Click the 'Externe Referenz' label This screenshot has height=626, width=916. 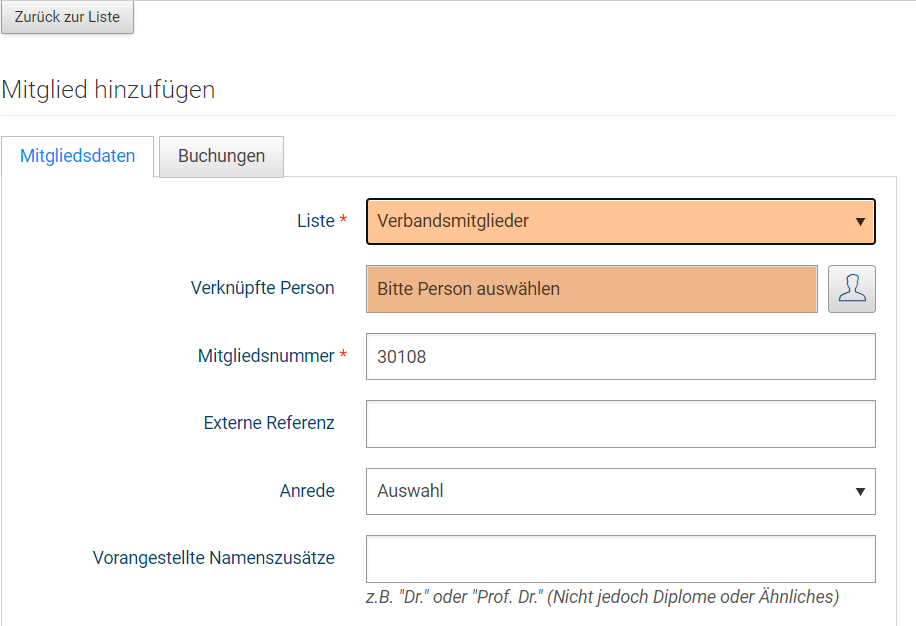(268, 423)
